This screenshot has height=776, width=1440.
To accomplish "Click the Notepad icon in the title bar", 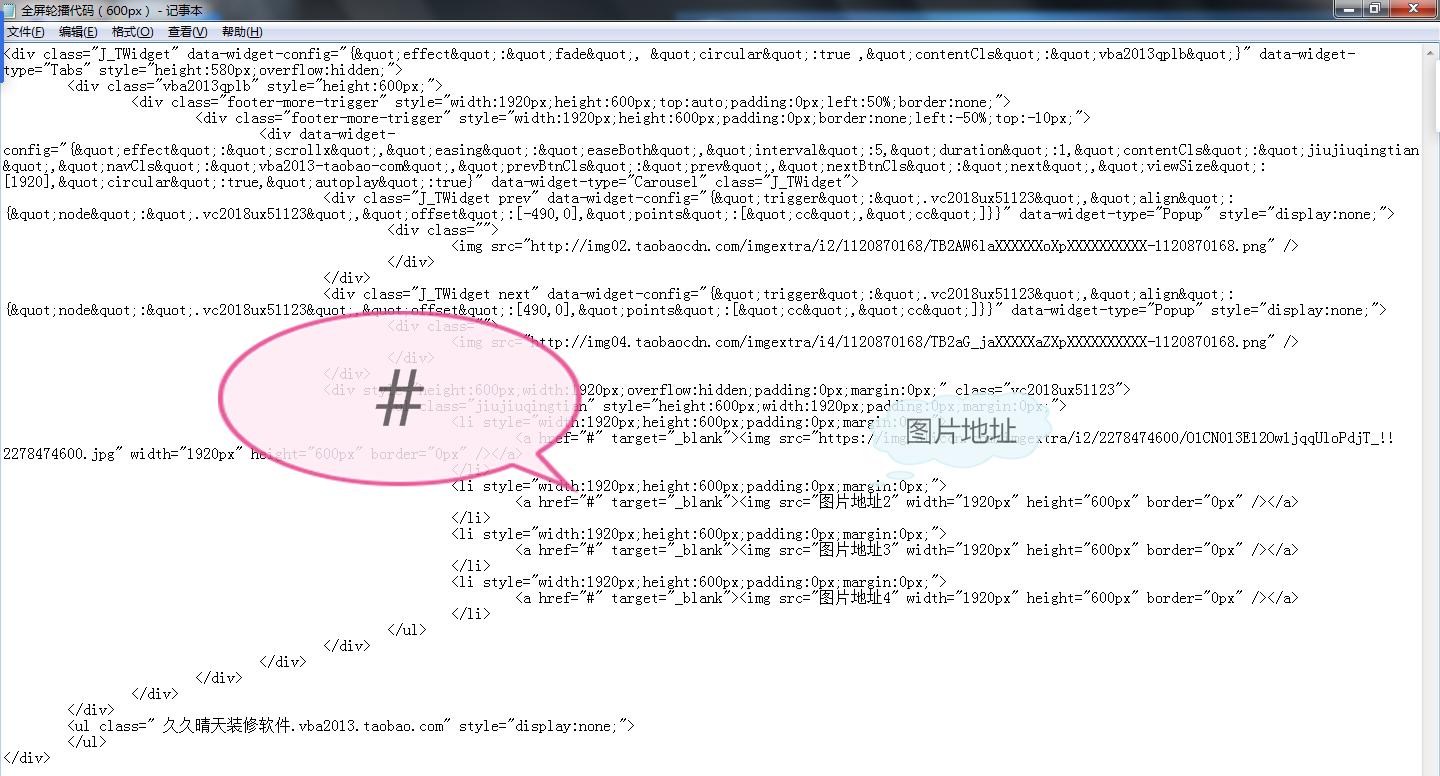I will pyautogui.click(x=11, y=10).
